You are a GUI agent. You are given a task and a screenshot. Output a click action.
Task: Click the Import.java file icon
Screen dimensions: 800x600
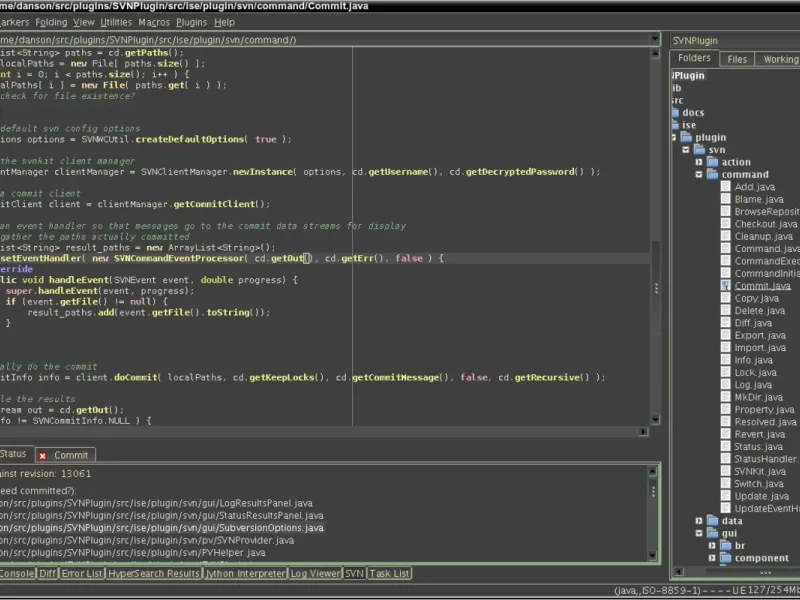tap(726, 347)
